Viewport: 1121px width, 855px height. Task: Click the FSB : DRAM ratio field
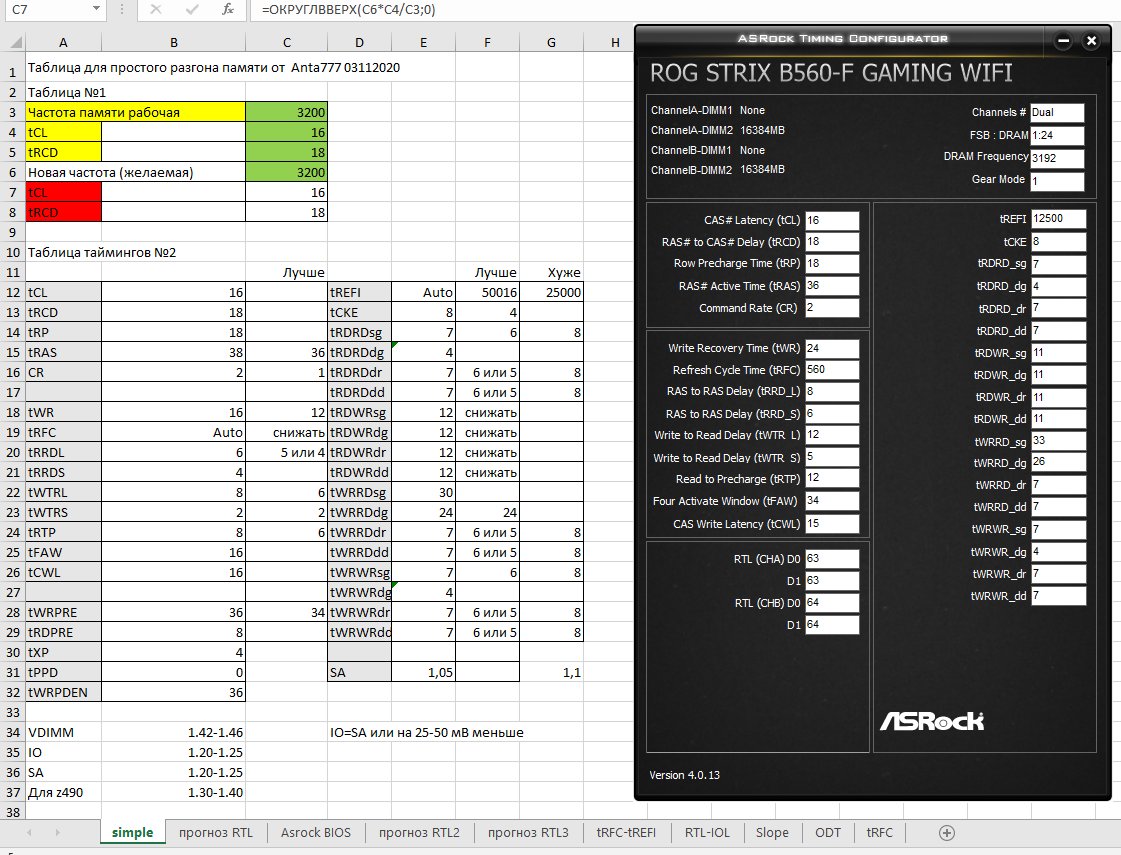(1057, 135)
